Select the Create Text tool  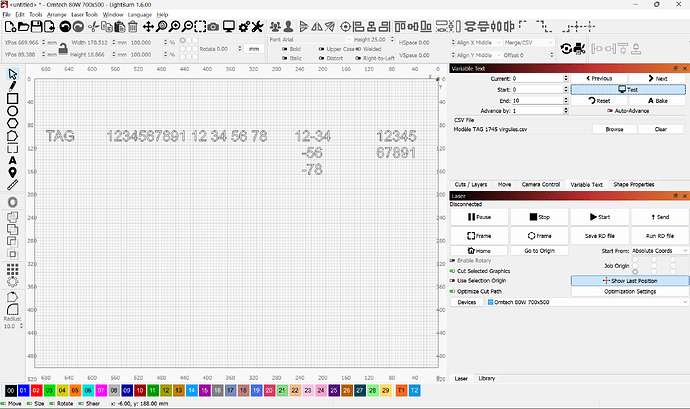[x=12, y=160]
